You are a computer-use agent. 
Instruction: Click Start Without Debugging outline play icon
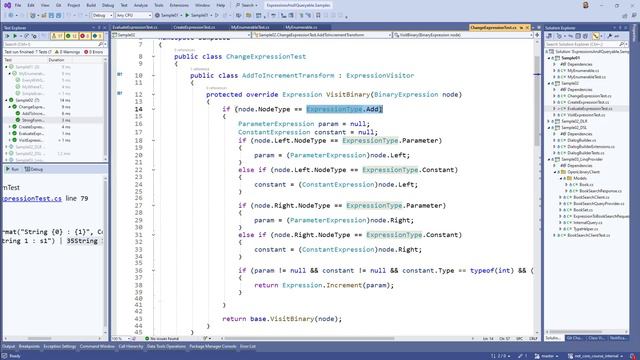[x=217, y=15]
